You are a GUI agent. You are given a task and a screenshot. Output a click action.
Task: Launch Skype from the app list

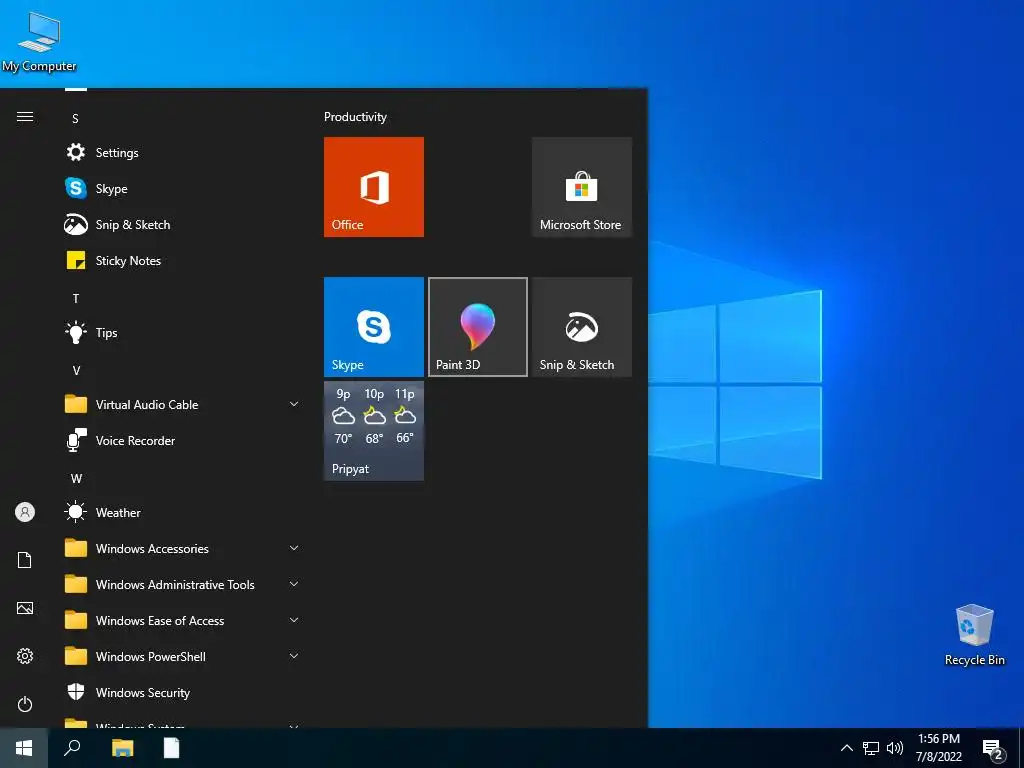pyautogui.click(x=183, y=189)
